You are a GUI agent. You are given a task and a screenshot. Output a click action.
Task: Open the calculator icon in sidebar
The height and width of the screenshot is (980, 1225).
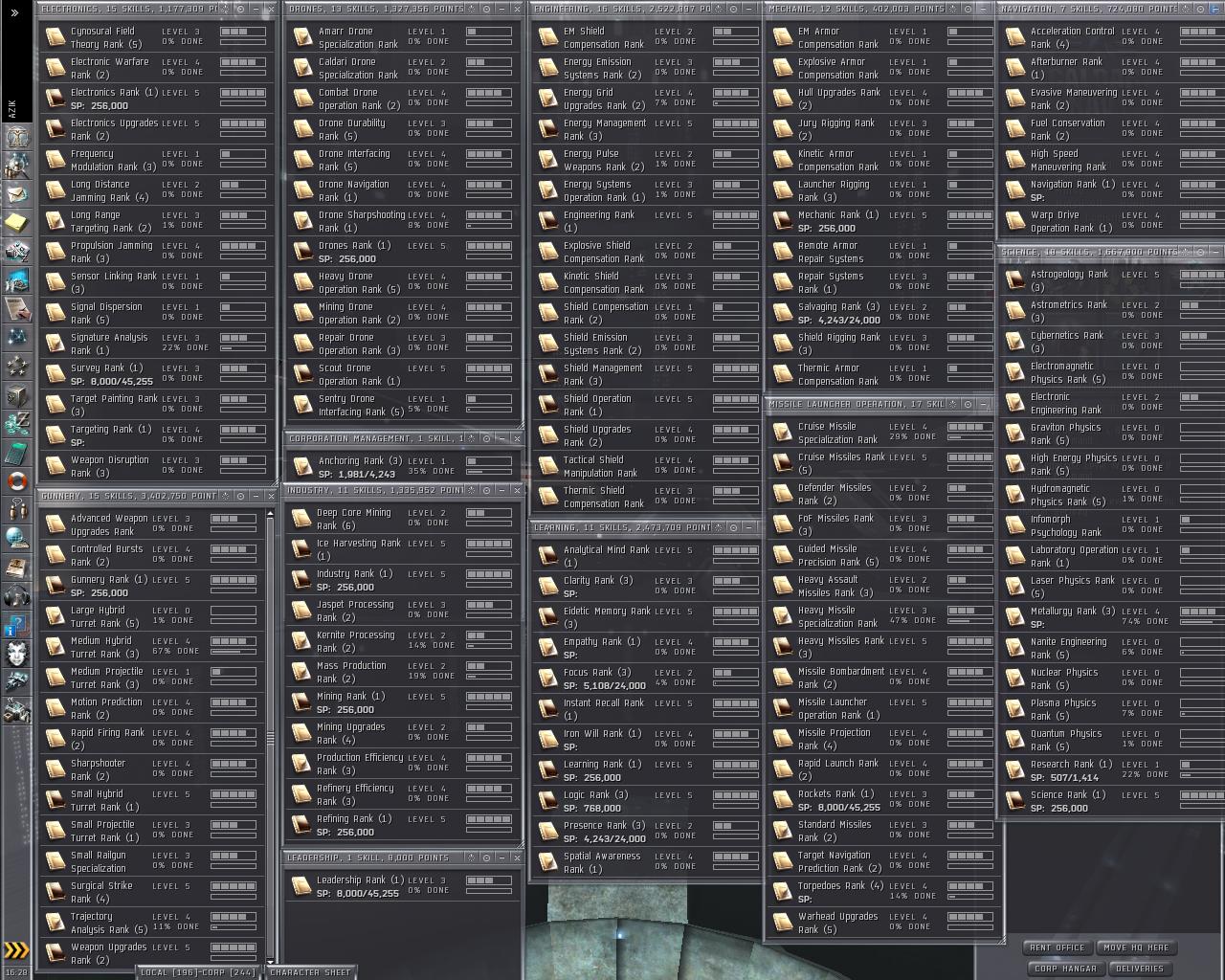coord(17,453)
